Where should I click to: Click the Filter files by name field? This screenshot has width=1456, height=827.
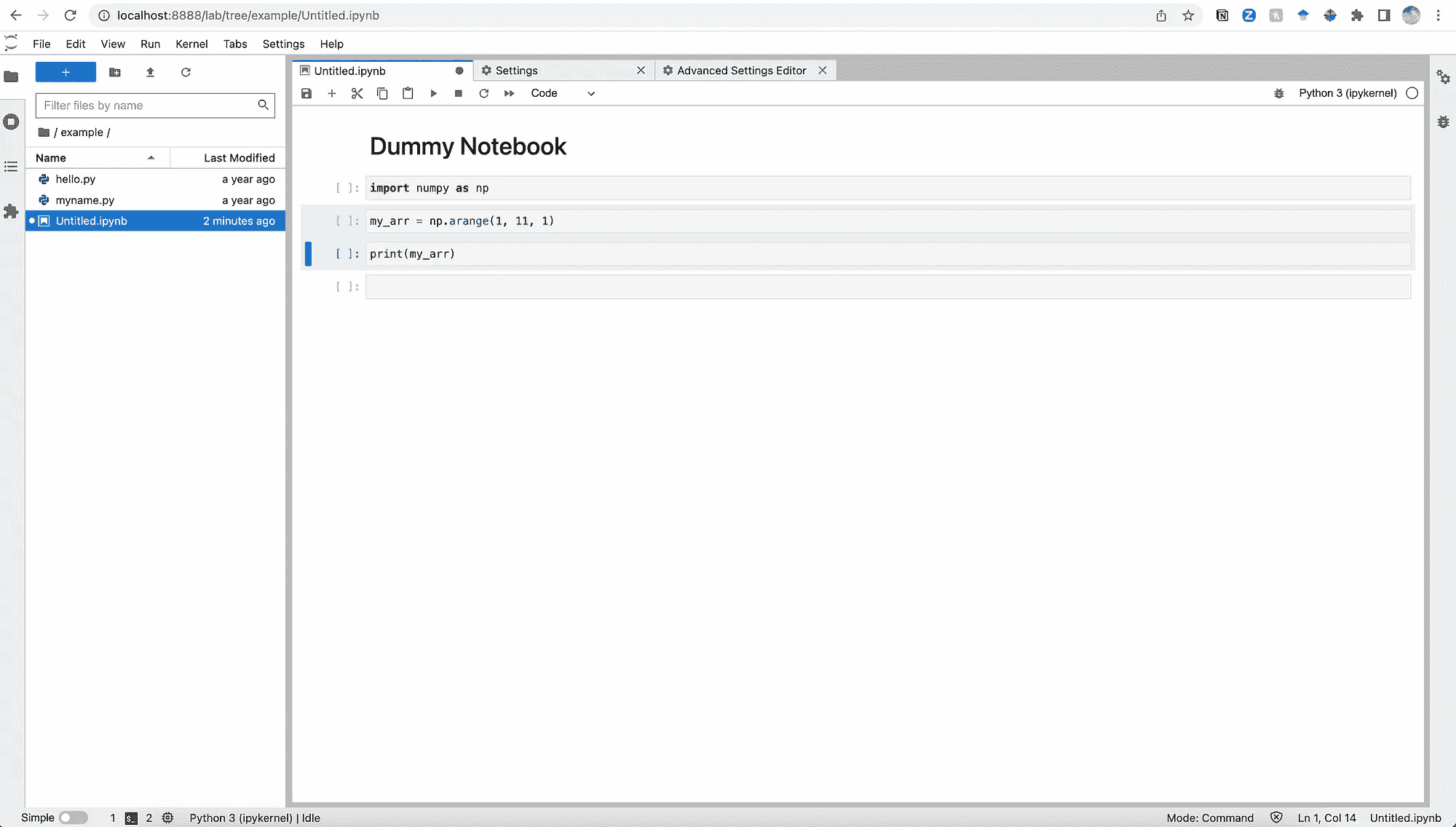[146, 106]
